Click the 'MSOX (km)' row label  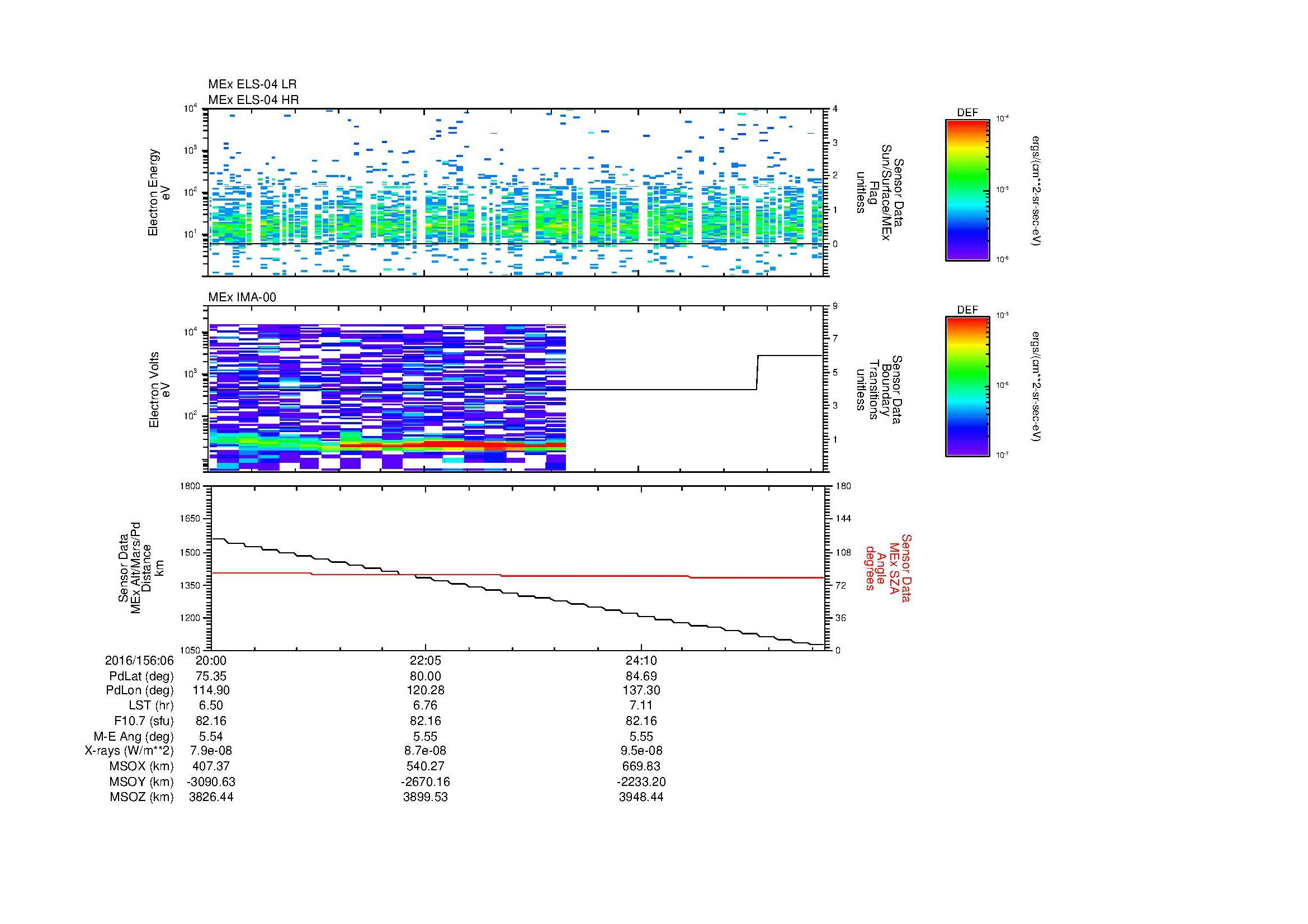[x=141, y=766]
